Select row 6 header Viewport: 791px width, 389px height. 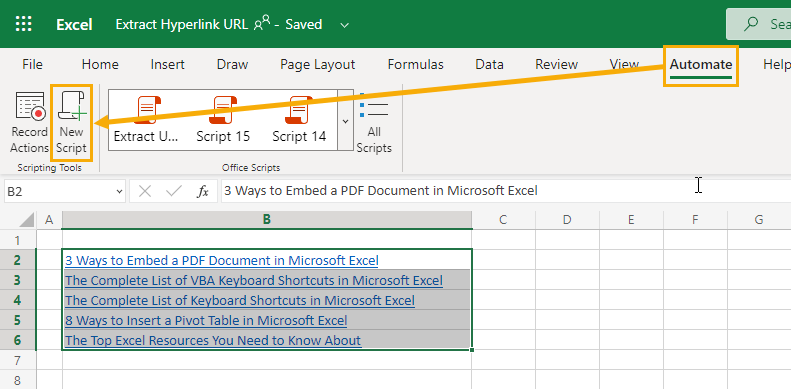point(18,341)
